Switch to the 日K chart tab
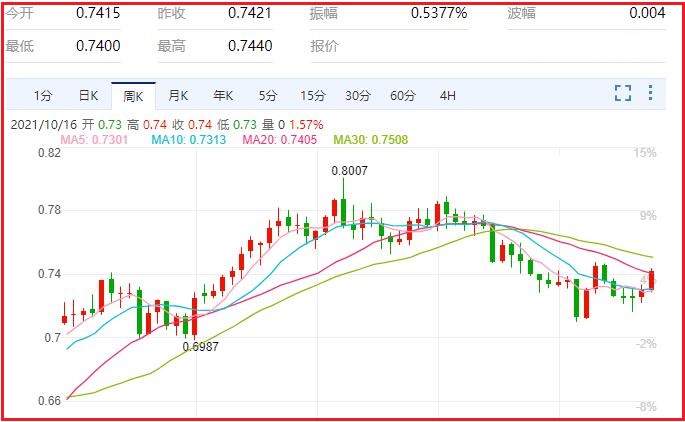Image resolution: width=685 pixels, height=422 pixels. pos(88,96)
